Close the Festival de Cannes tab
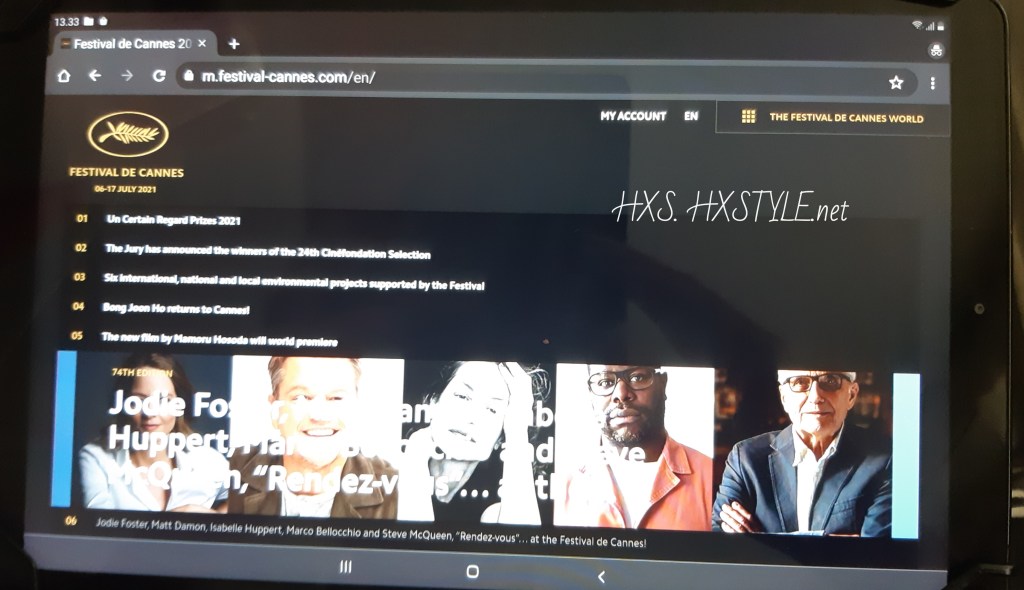Screen dimensions: 1024x590 click(x=202, y=44)
